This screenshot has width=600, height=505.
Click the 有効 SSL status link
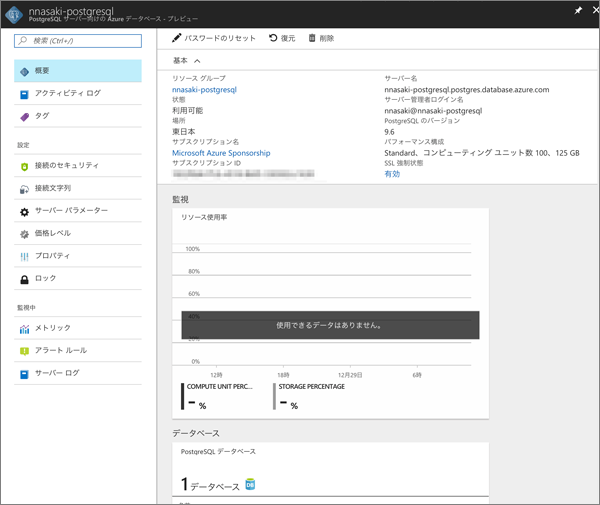[392, 174]
